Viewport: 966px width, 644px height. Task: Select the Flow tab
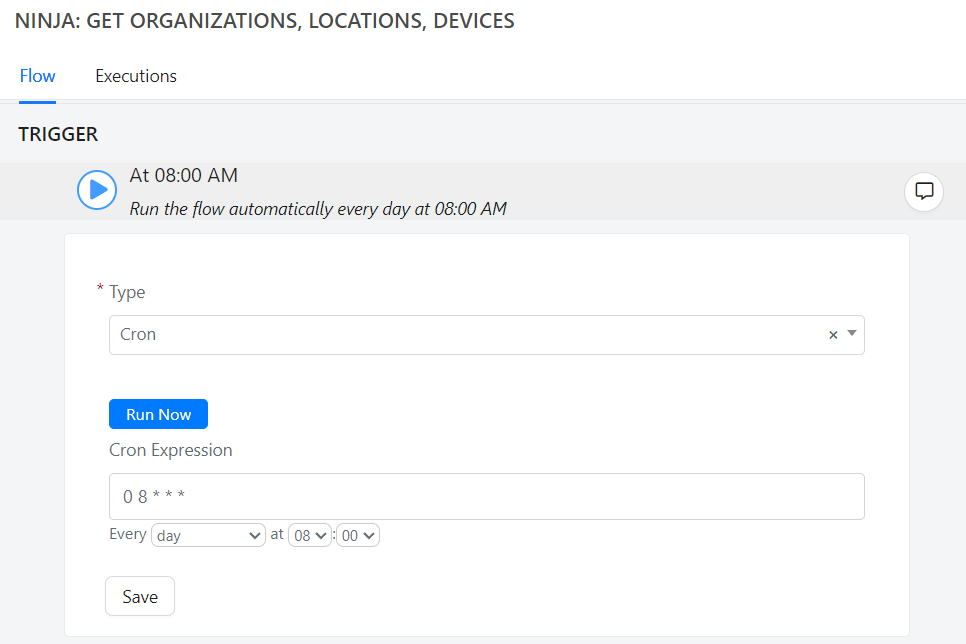[x=38, y=76]
